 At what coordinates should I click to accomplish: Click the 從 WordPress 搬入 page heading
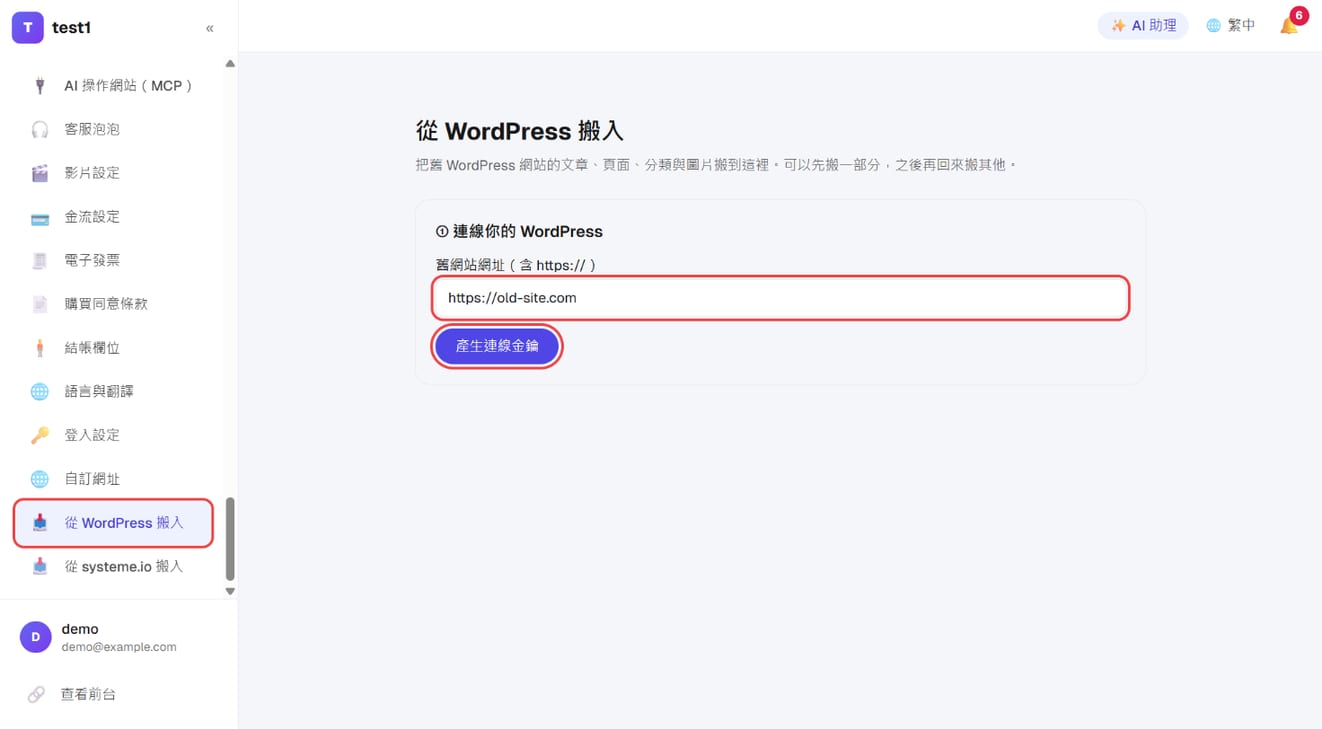519,131
